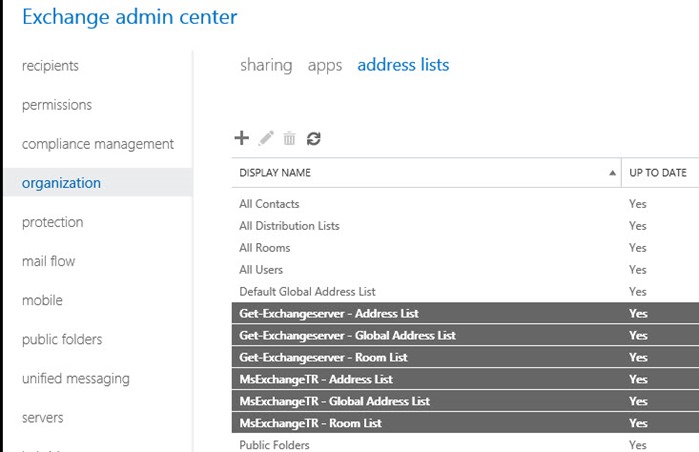The height and width of the screenshot is (452, 699).
Task: Select MsExchangeTR - Global Address List row
Action: coord(465,401)
